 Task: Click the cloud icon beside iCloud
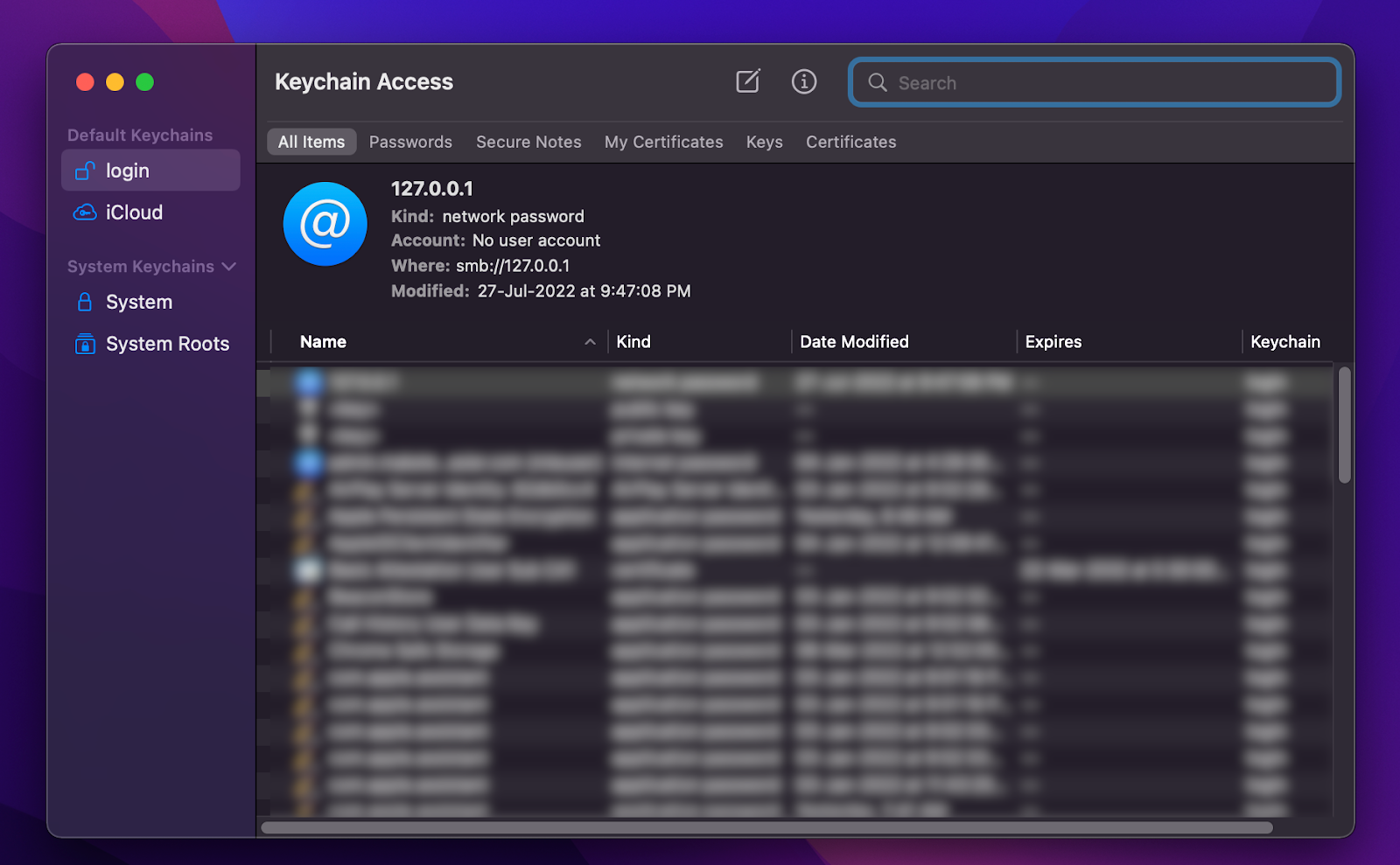click(85, 213)
